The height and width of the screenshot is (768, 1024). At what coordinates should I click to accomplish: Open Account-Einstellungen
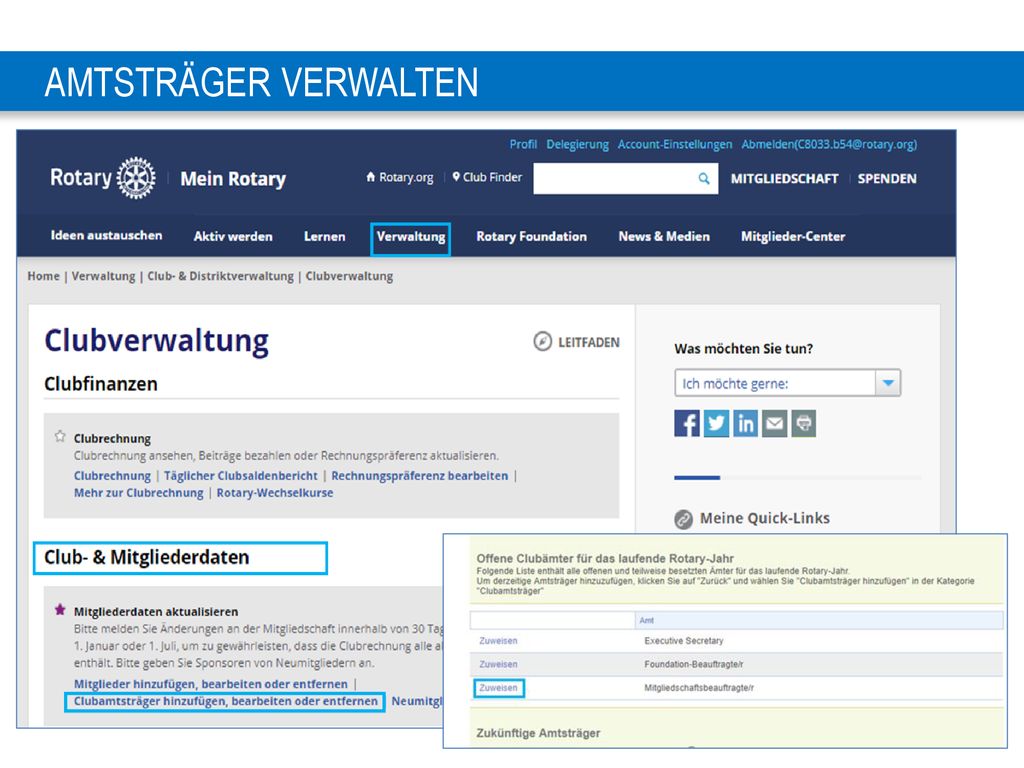[x=675, y=144]
